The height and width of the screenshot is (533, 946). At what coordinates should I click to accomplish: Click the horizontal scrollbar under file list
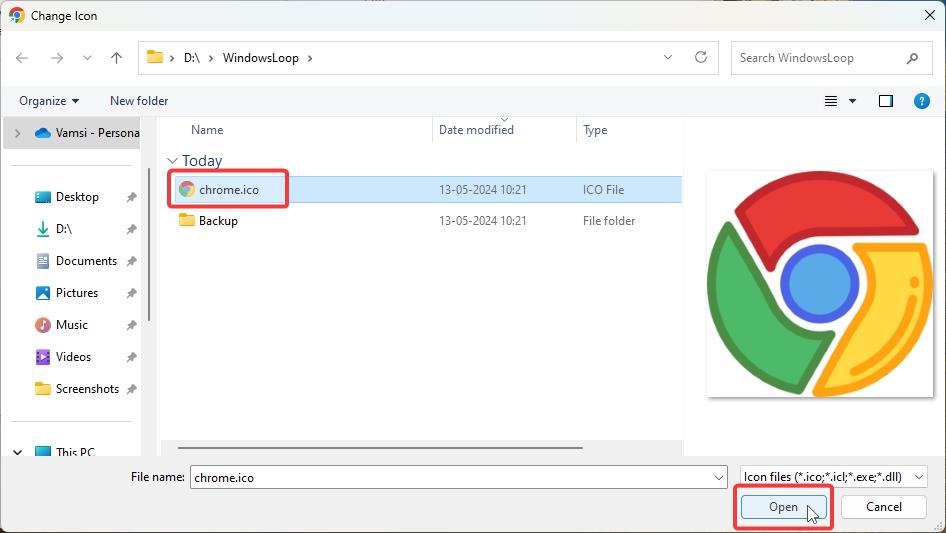click(380, 448)
